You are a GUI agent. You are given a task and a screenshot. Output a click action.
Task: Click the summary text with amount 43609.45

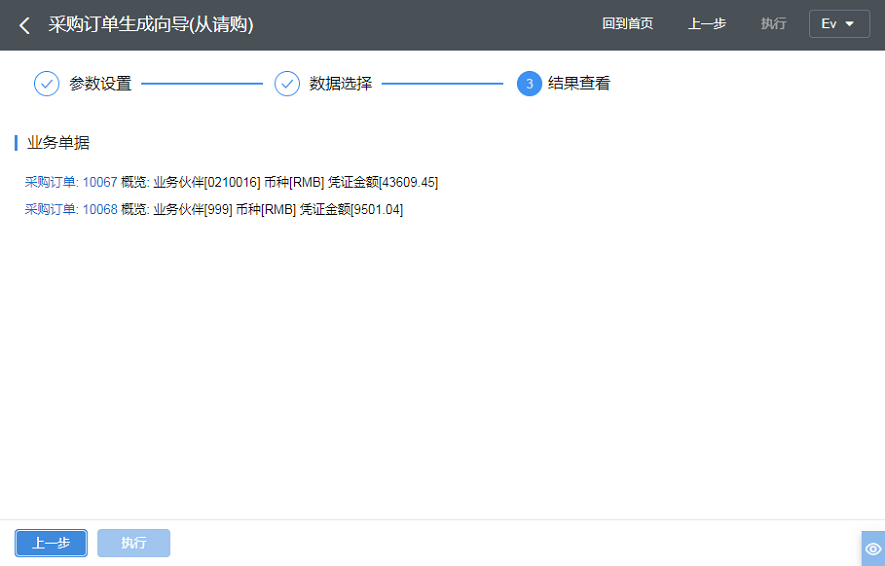(280, 182)
